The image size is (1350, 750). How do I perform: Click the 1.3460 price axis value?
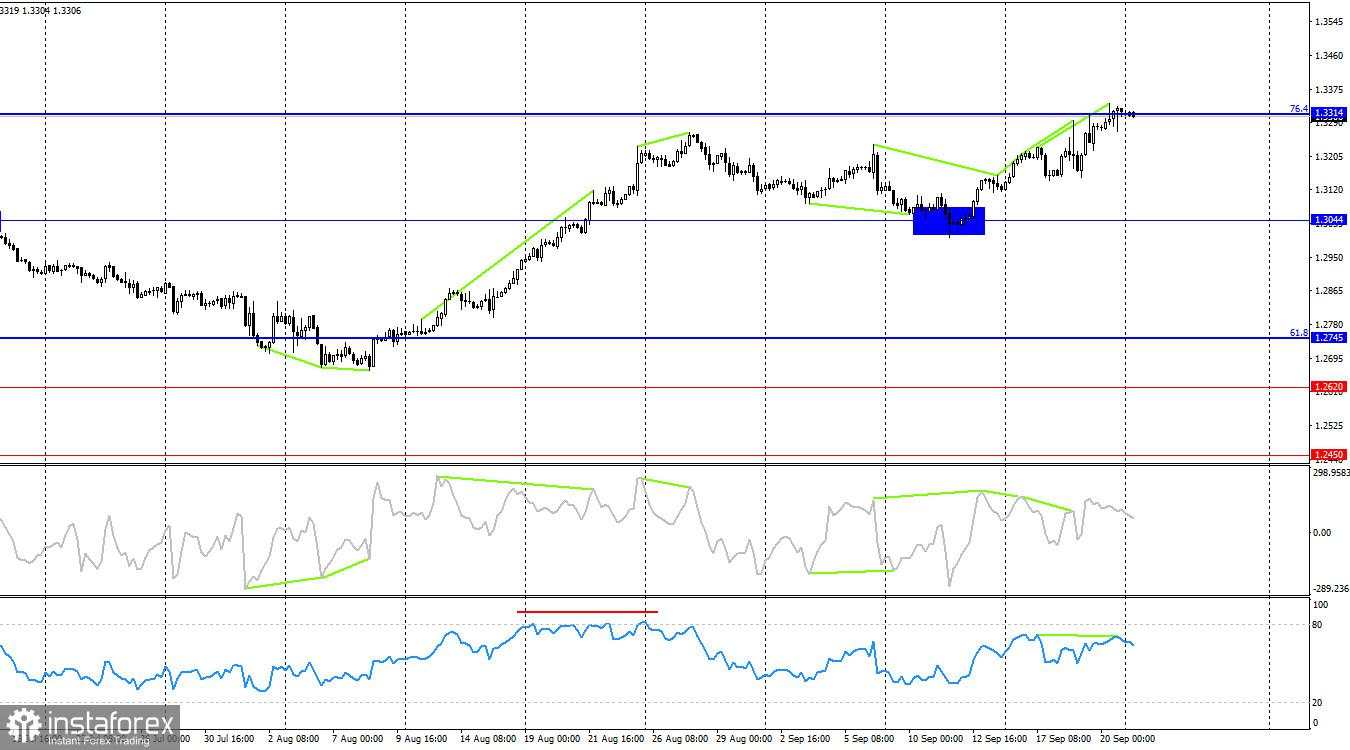[x=1329, y=55]
